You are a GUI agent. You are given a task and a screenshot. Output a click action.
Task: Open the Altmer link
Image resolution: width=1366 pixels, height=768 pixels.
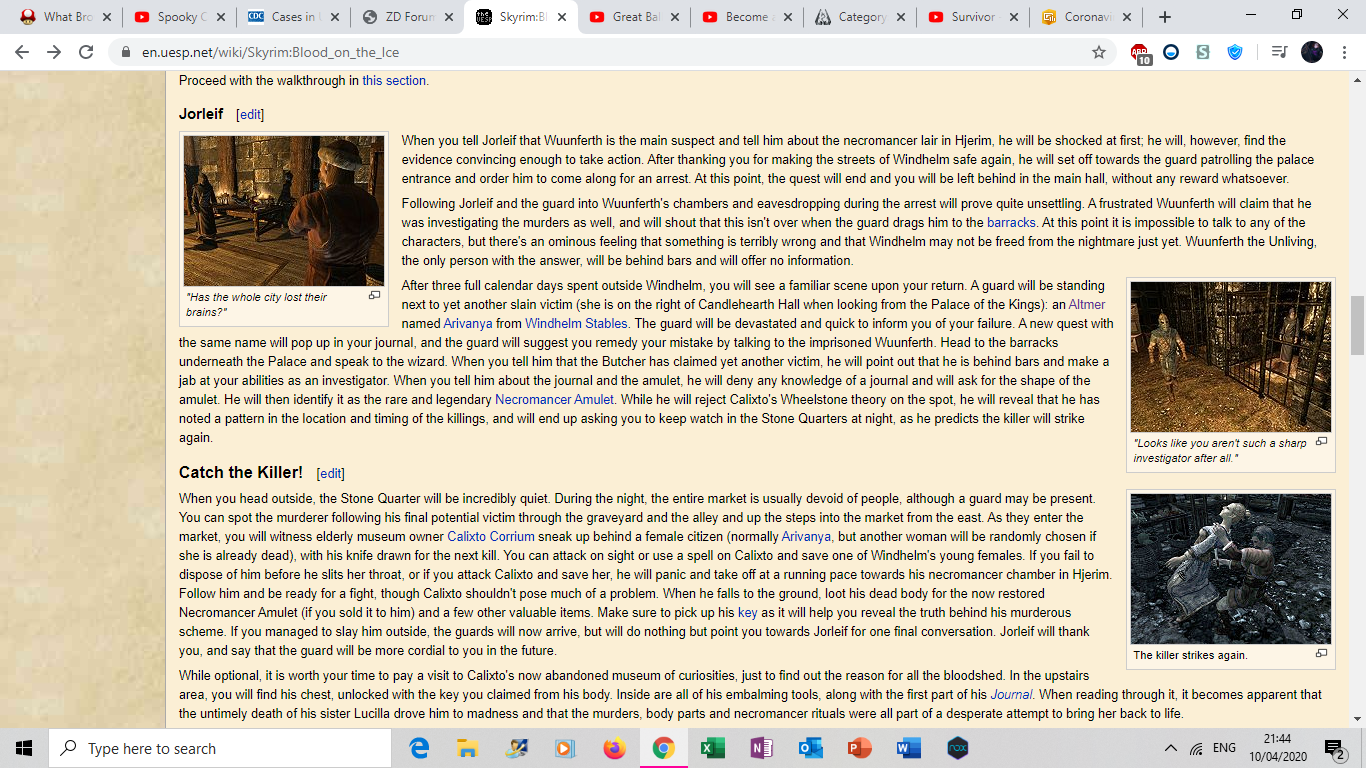tap(1086, 304)
